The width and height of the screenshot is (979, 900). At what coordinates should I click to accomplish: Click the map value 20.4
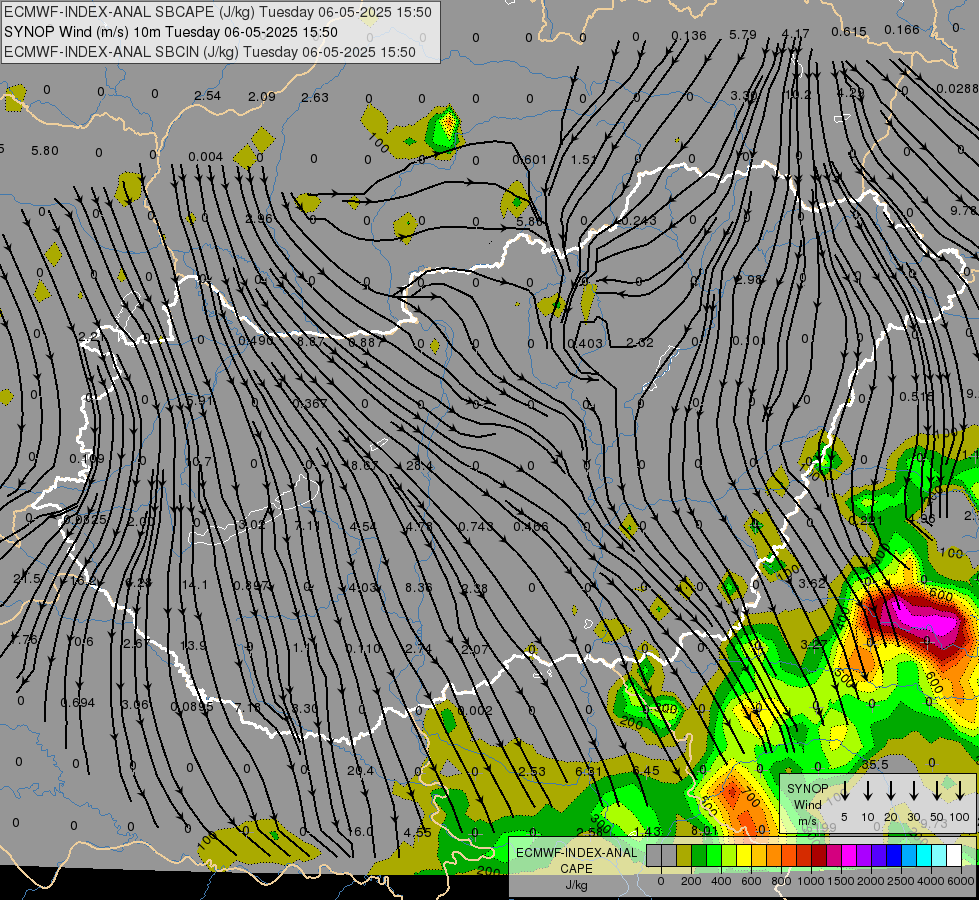(x=360, y=771)
